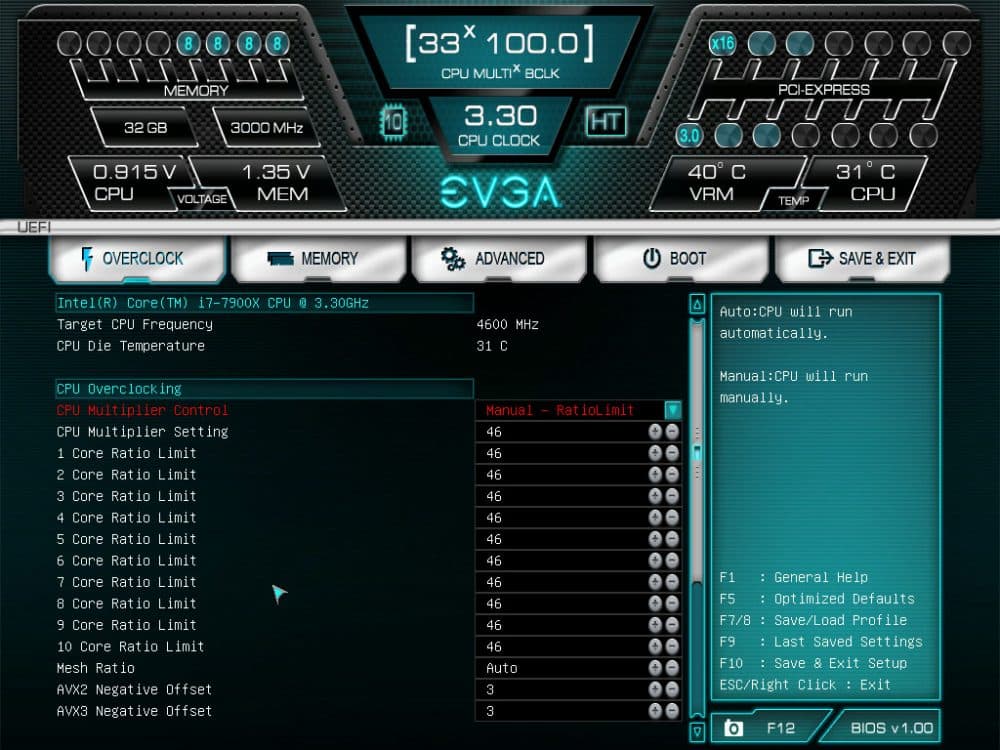This screenshot has height=750, width=1000.
Task: Increase 8 Core Ratio Limit value
Action: pyautogui.click(x=655, y=603)
